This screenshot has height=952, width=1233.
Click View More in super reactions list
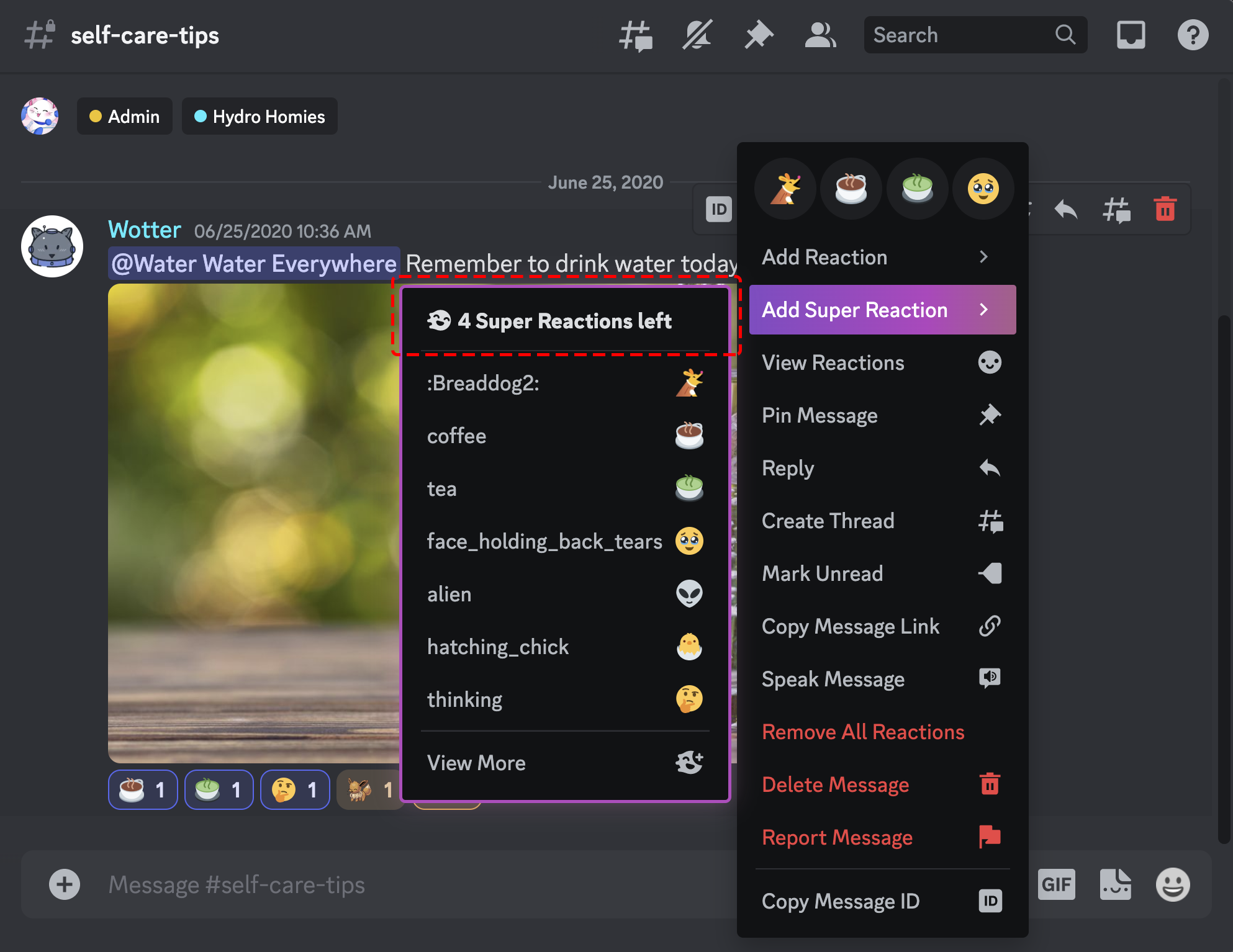pyautogui.click(x=477, y=763)
